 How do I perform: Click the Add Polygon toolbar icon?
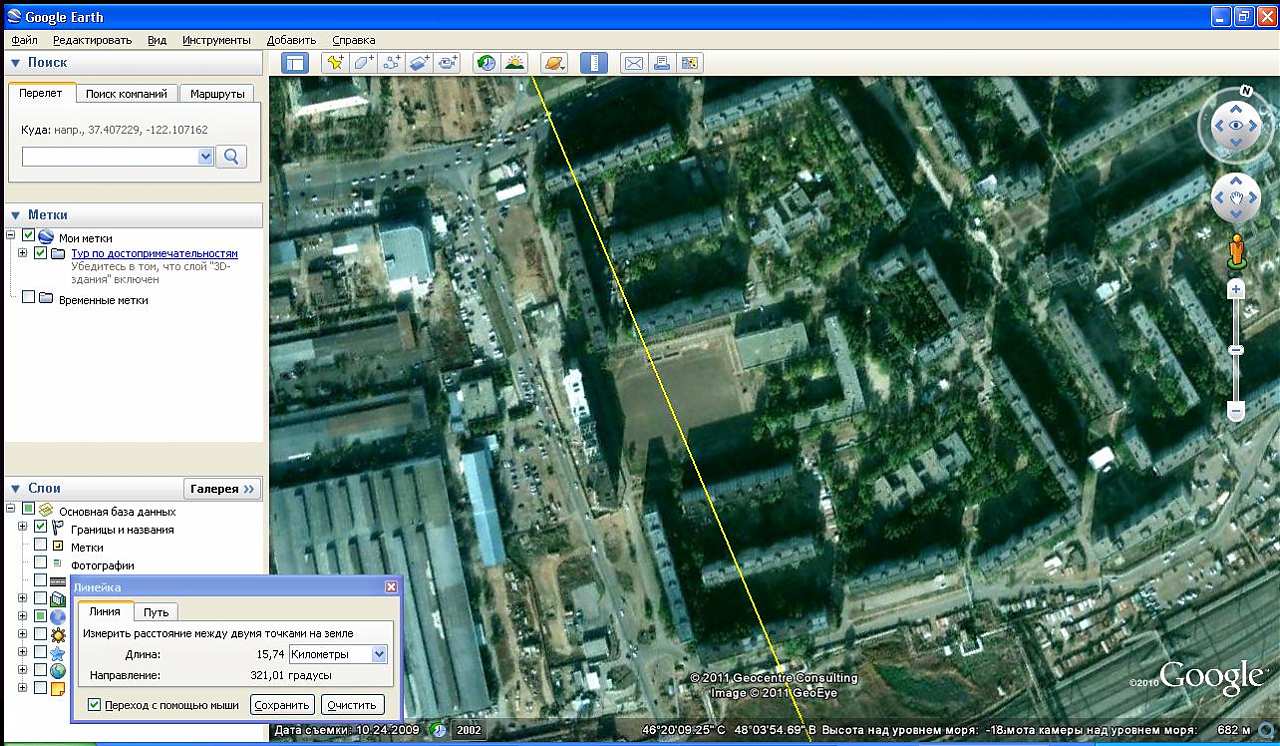[363, 63]
